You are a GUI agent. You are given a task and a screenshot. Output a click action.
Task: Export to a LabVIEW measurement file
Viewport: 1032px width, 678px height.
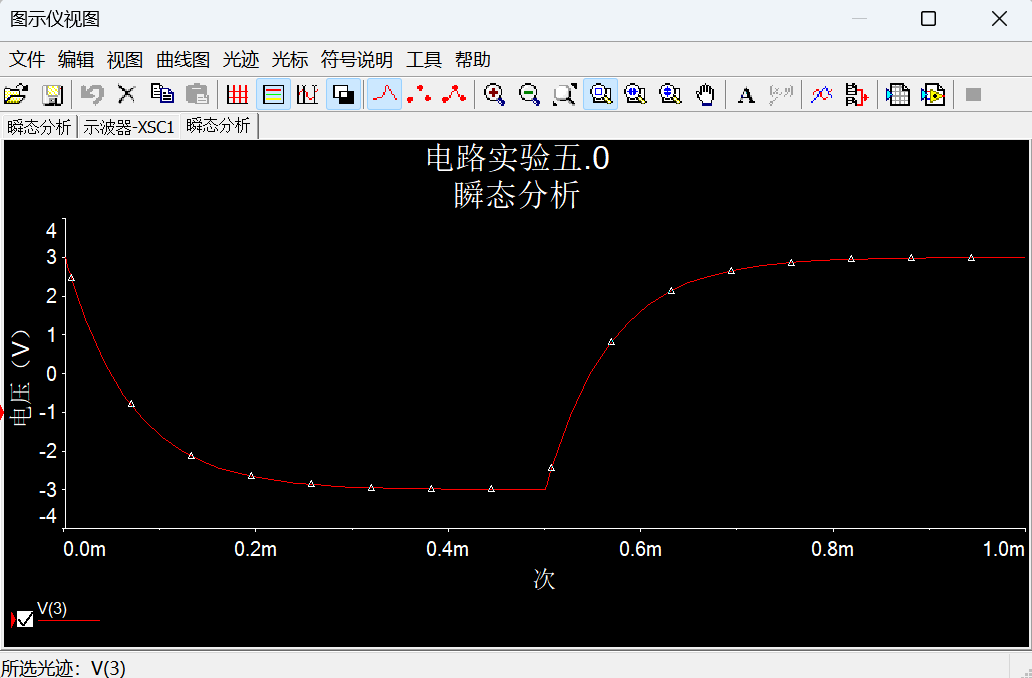(933, 94)
